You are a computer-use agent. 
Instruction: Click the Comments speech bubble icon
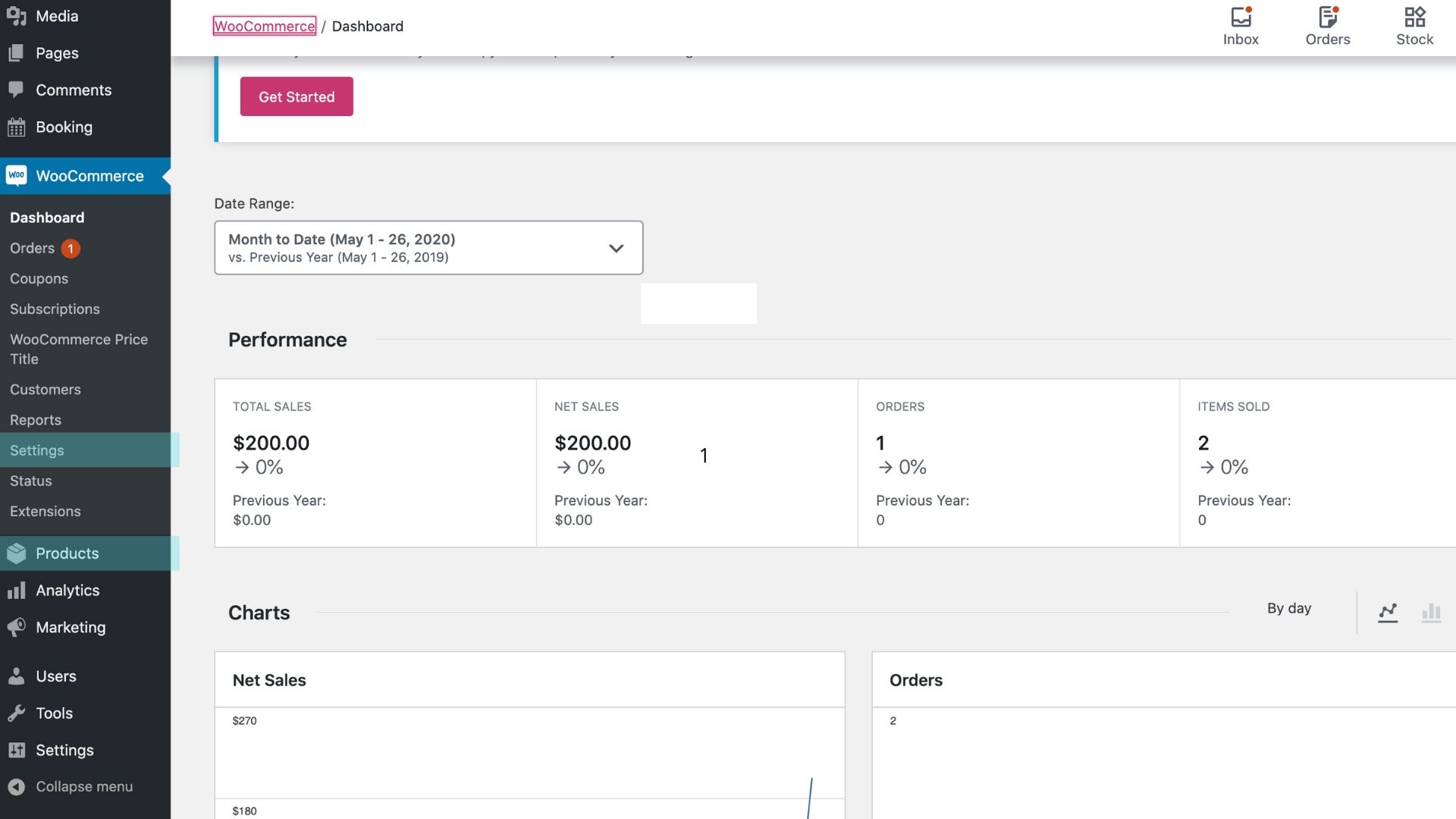point(17,90)
